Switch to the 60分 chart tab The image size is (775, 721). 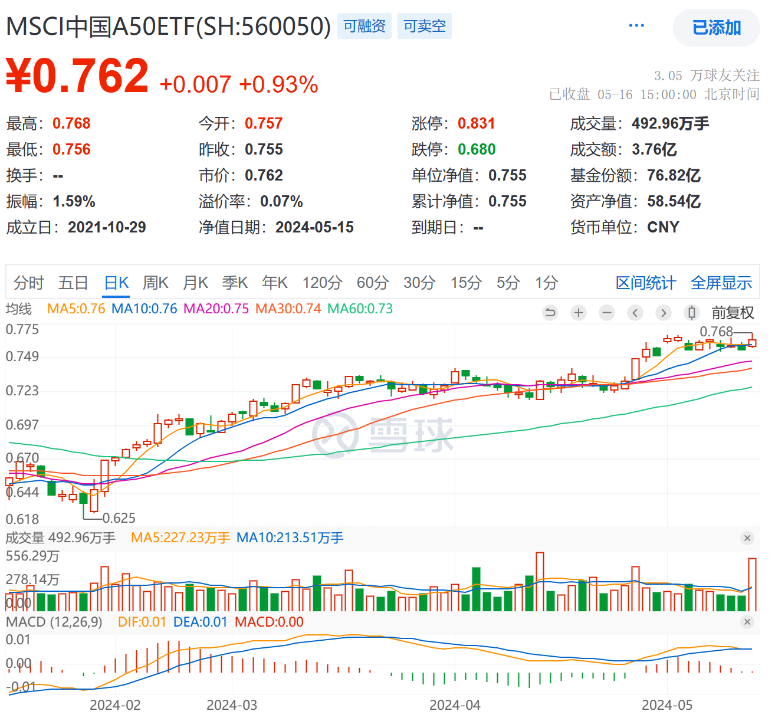(373, 283)
